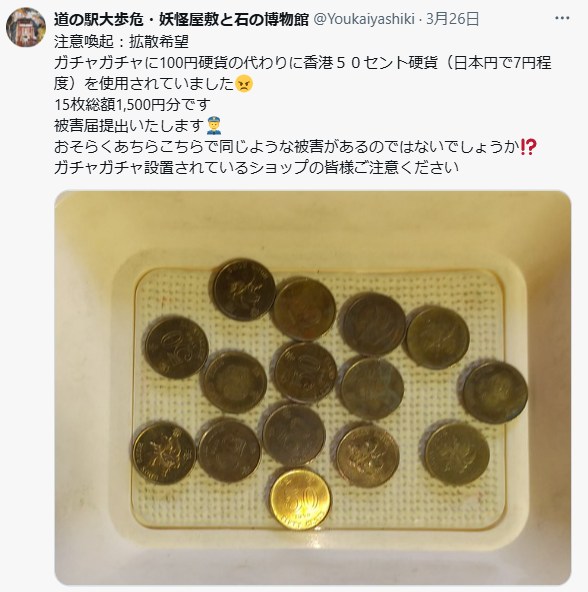Click the topmost coin in photo
The height and width of the screenshot is (592, 588).
pyautogui.click(x=244, y=290)
